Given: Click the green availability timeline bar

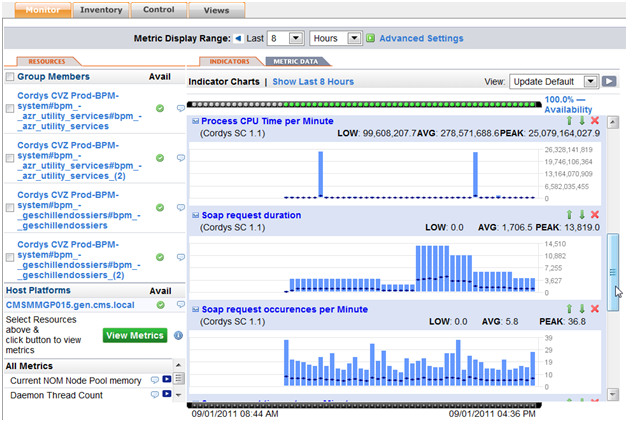Looking at the screenshot, I should tap(364, 104).
